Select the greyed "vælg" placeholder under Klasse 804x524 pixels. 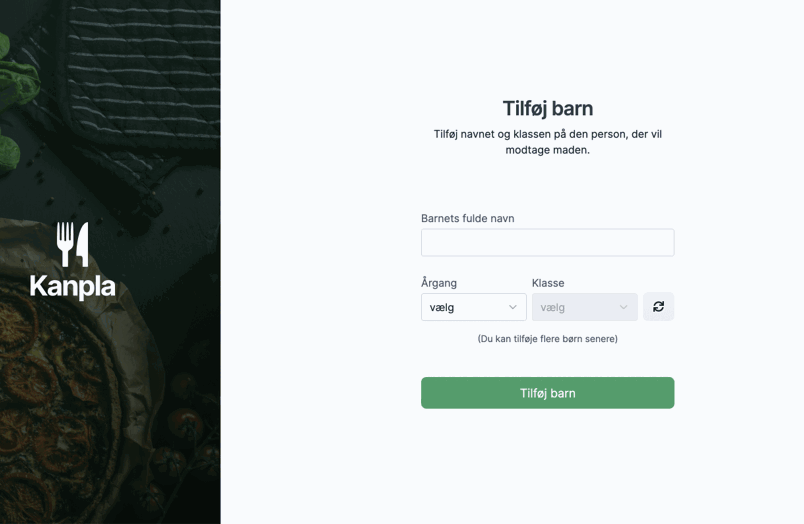tap(553, 307)
